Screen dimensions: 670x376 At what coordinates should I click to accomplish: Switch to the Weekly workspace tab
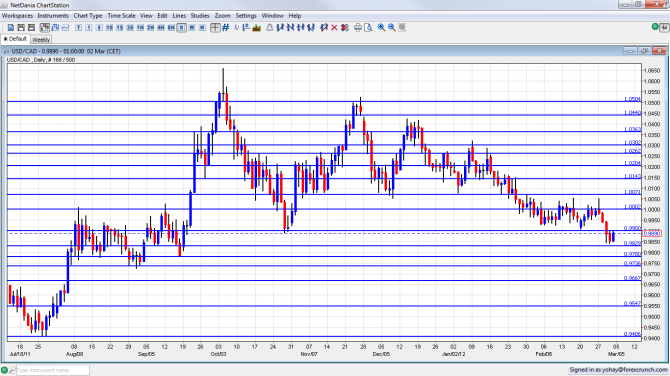pyautogui.click(x=41, y=39)
